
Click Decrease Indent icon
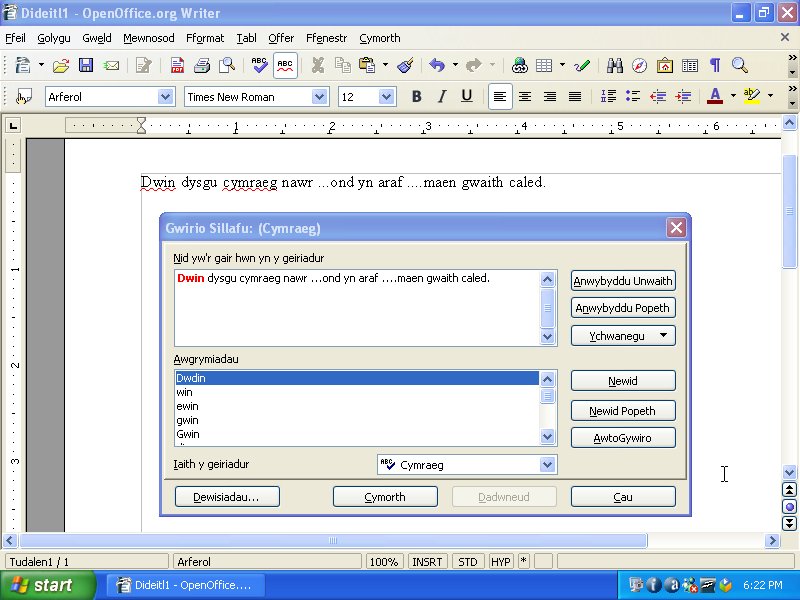(658, 96)
